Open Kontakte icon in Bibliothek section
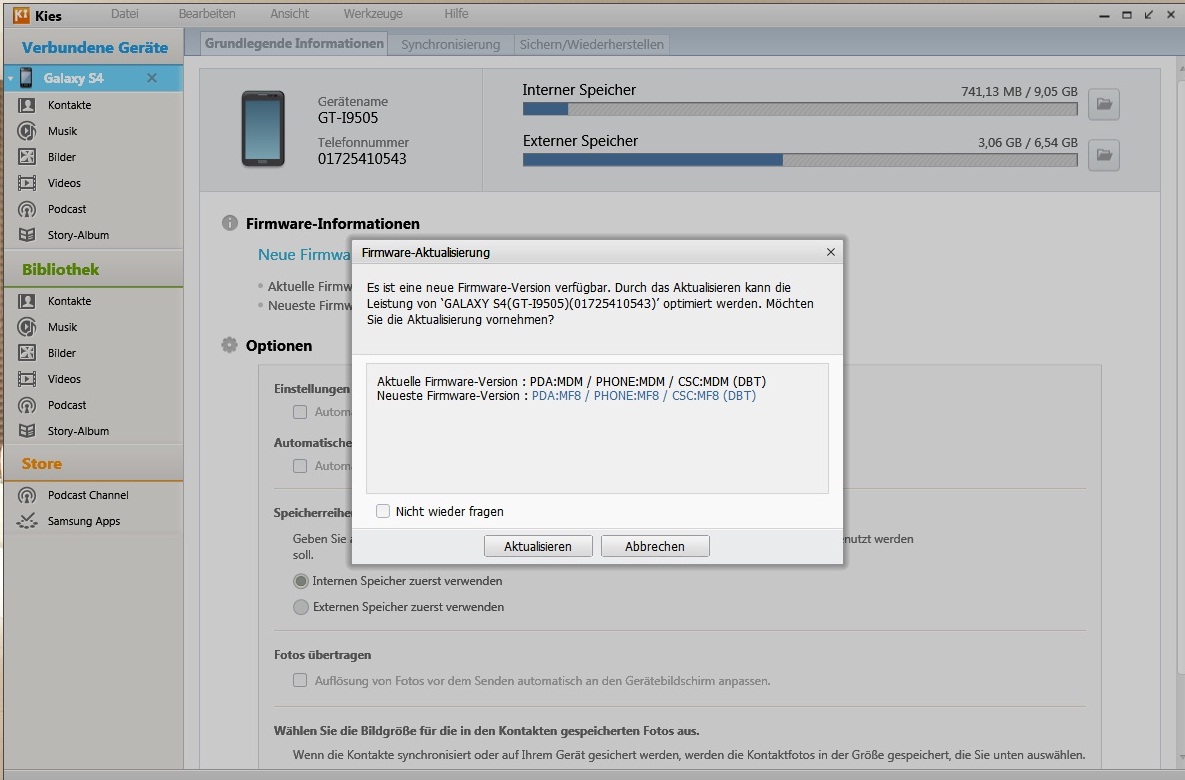 (x=26, y=301)
